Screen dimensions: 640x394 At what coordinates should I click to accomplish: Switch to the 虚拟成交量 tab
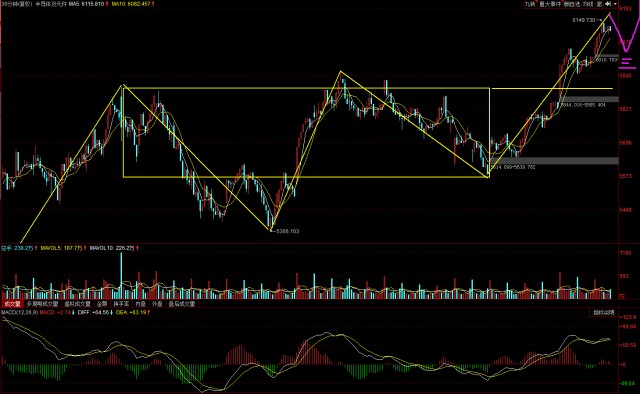click(77, 304)
